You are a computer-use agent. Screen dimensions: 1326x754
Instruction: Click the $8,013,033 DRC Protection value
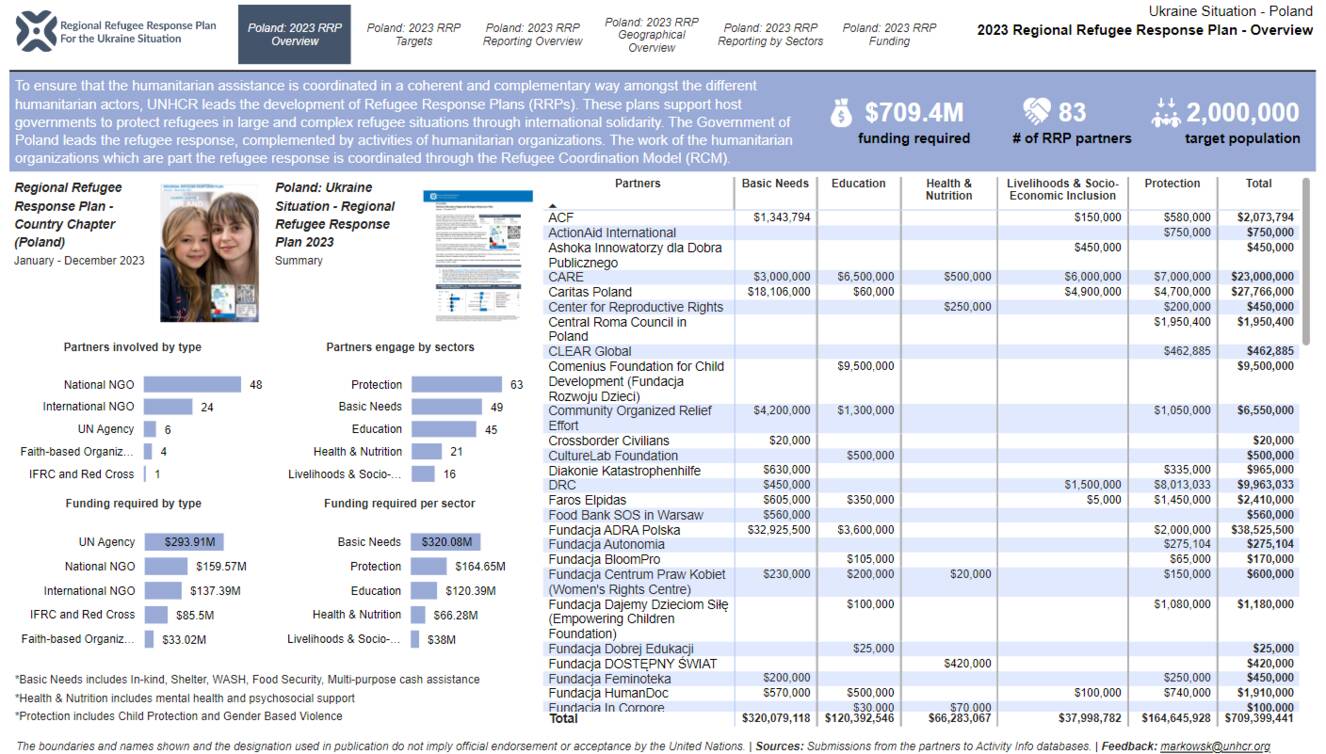(x=1182, y=485)
